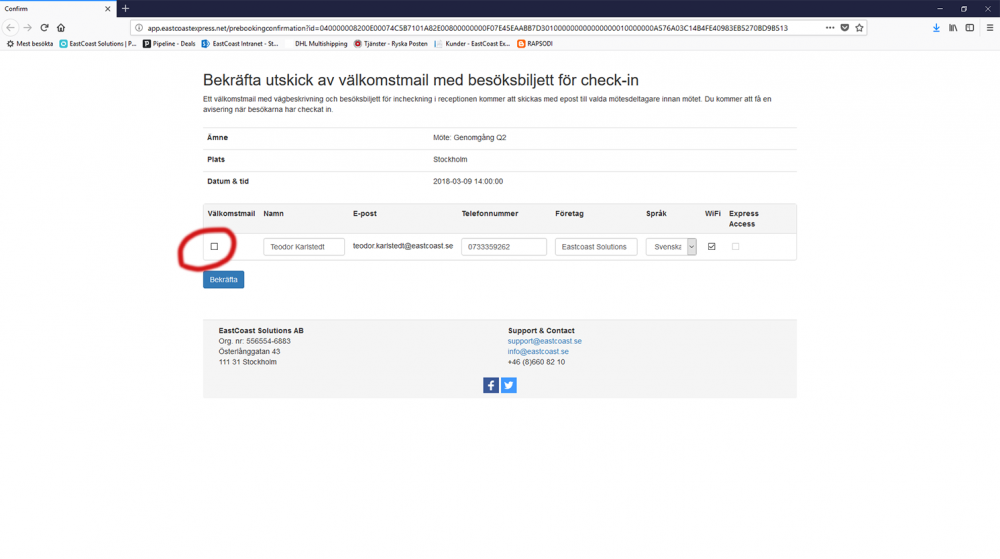This screenshot has width=1000, height=559.
Task: Click the browser reload button
Action: point(44,28)
